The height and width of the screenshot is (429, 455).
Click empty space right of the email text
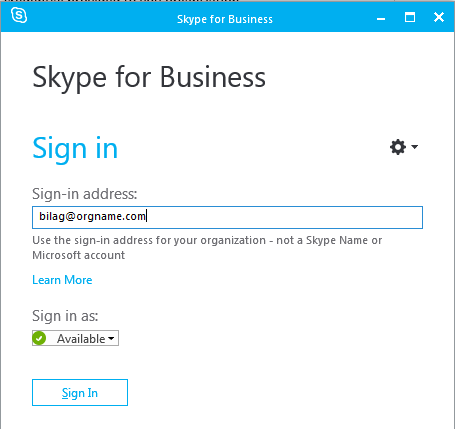point(283,217)
